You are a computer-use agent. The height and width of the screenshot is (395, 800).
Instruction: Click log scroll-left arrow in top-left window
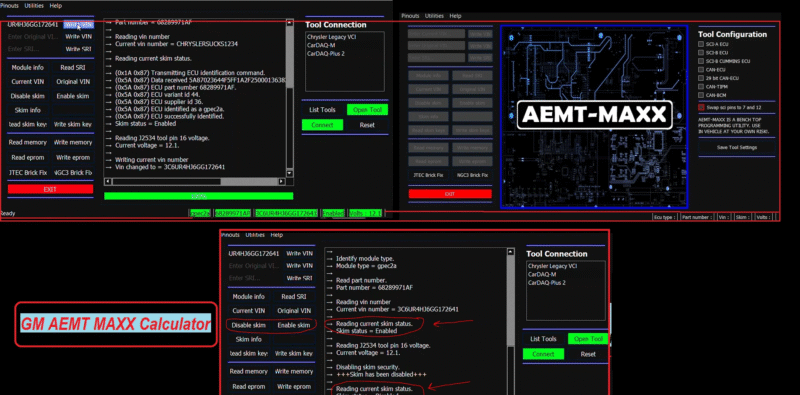pos(107,182)
